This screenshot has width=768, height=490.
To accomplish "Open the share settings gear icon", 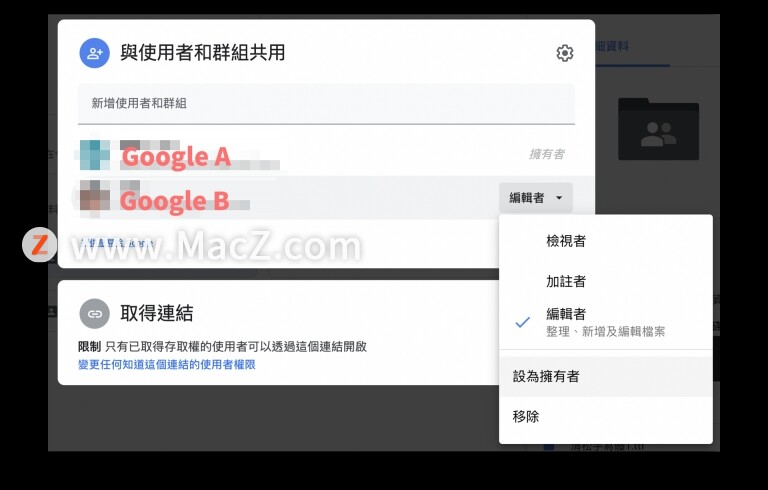I will click(565, 53).
